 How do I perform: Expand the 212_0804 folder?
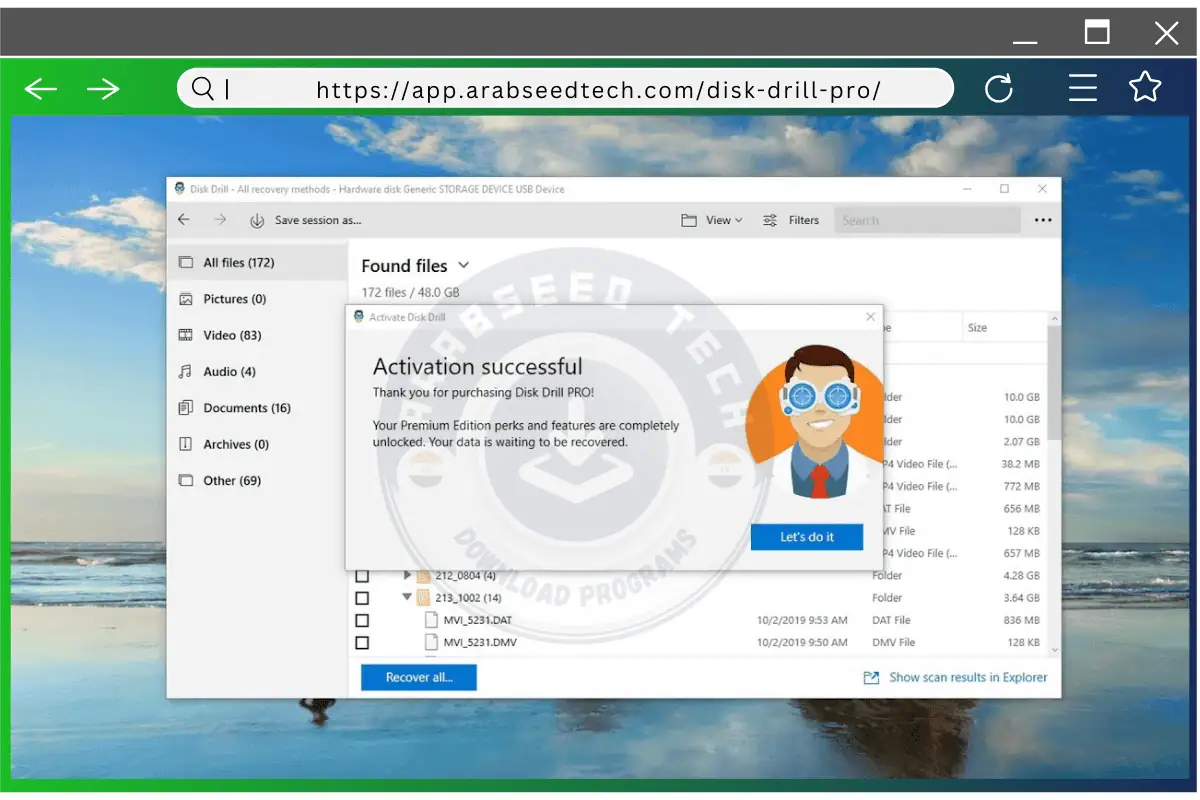coord(408,575)
